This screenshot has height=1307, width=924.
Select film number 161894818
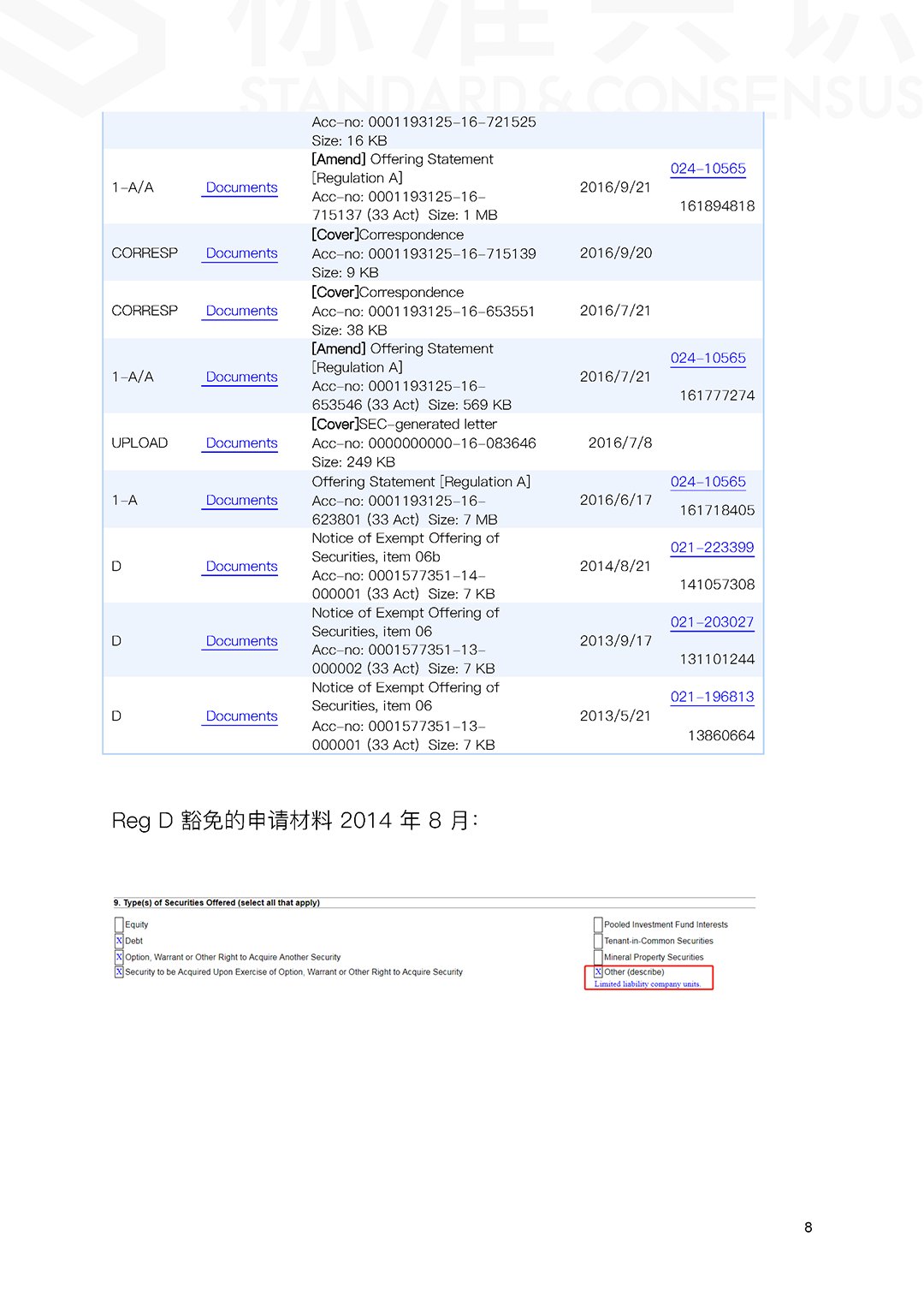[x=717, y=206]
